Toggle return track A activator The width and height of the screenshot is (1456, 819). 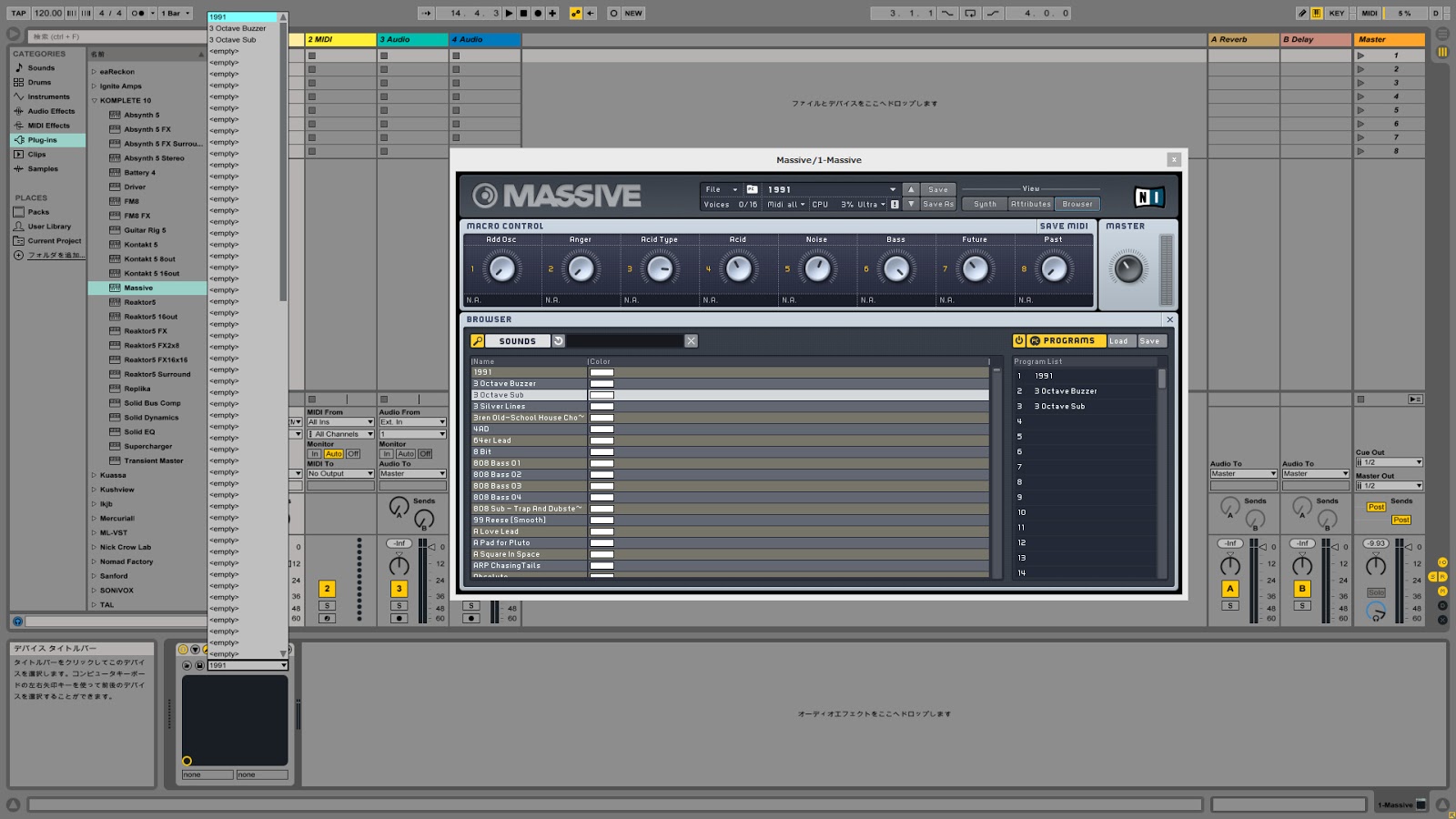1230,589
